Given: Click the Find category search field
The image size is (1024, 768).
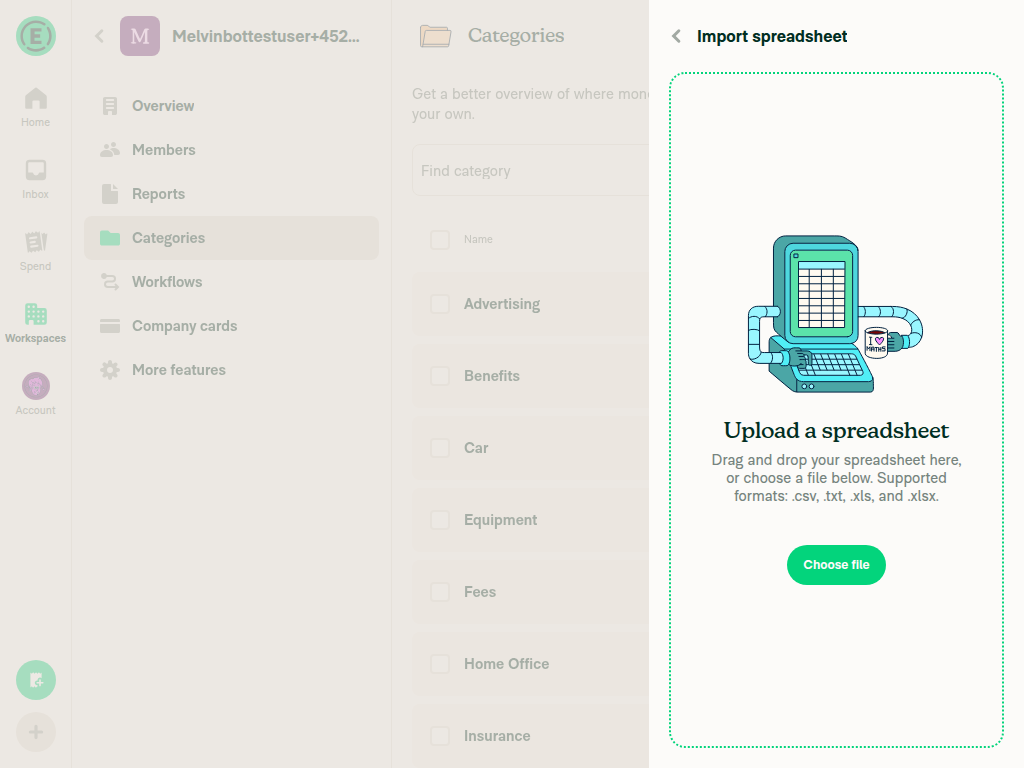Looking at the screenshot, I should [530, 171].
